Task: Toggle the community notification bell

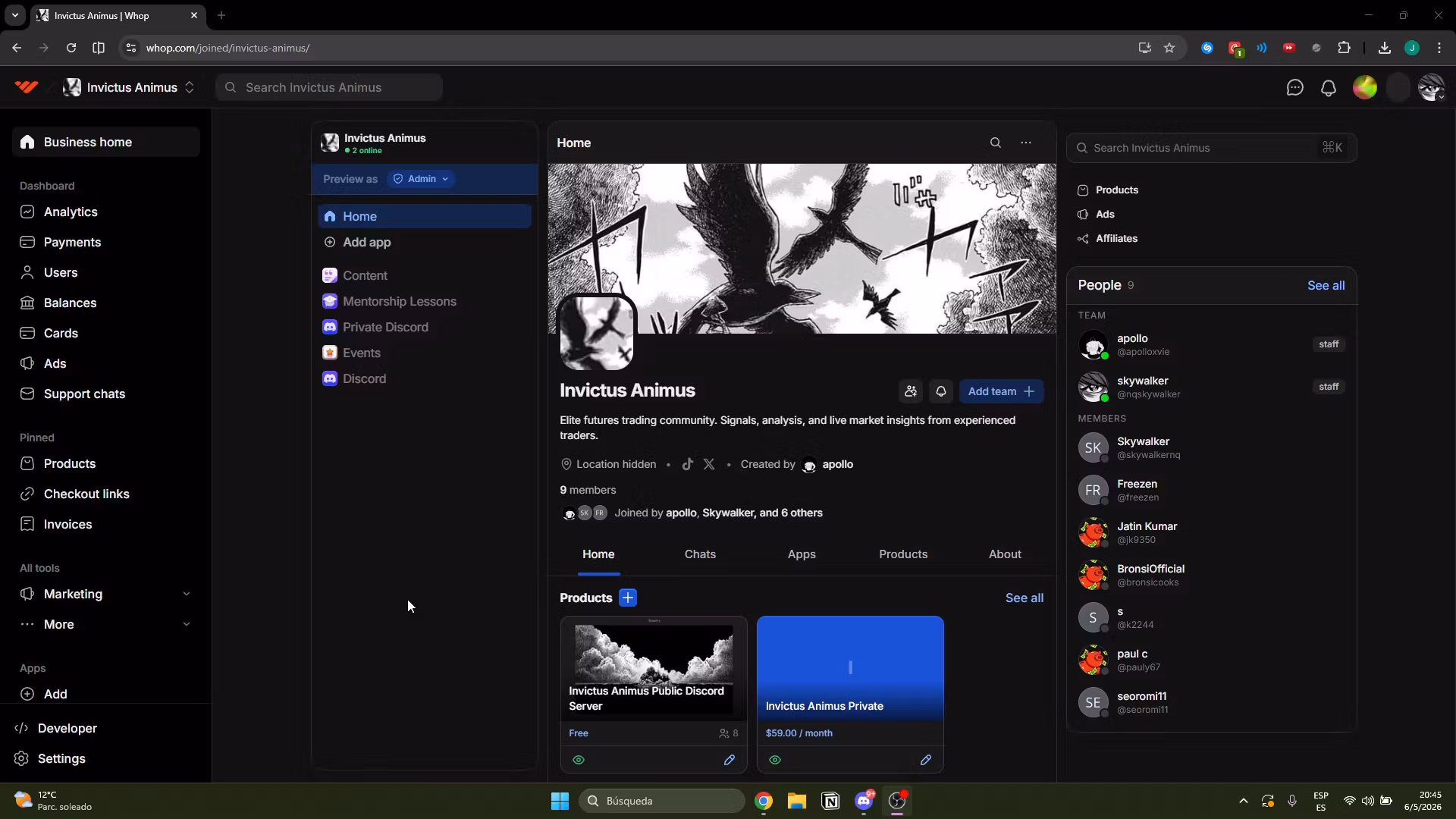Action: point(941,391)
